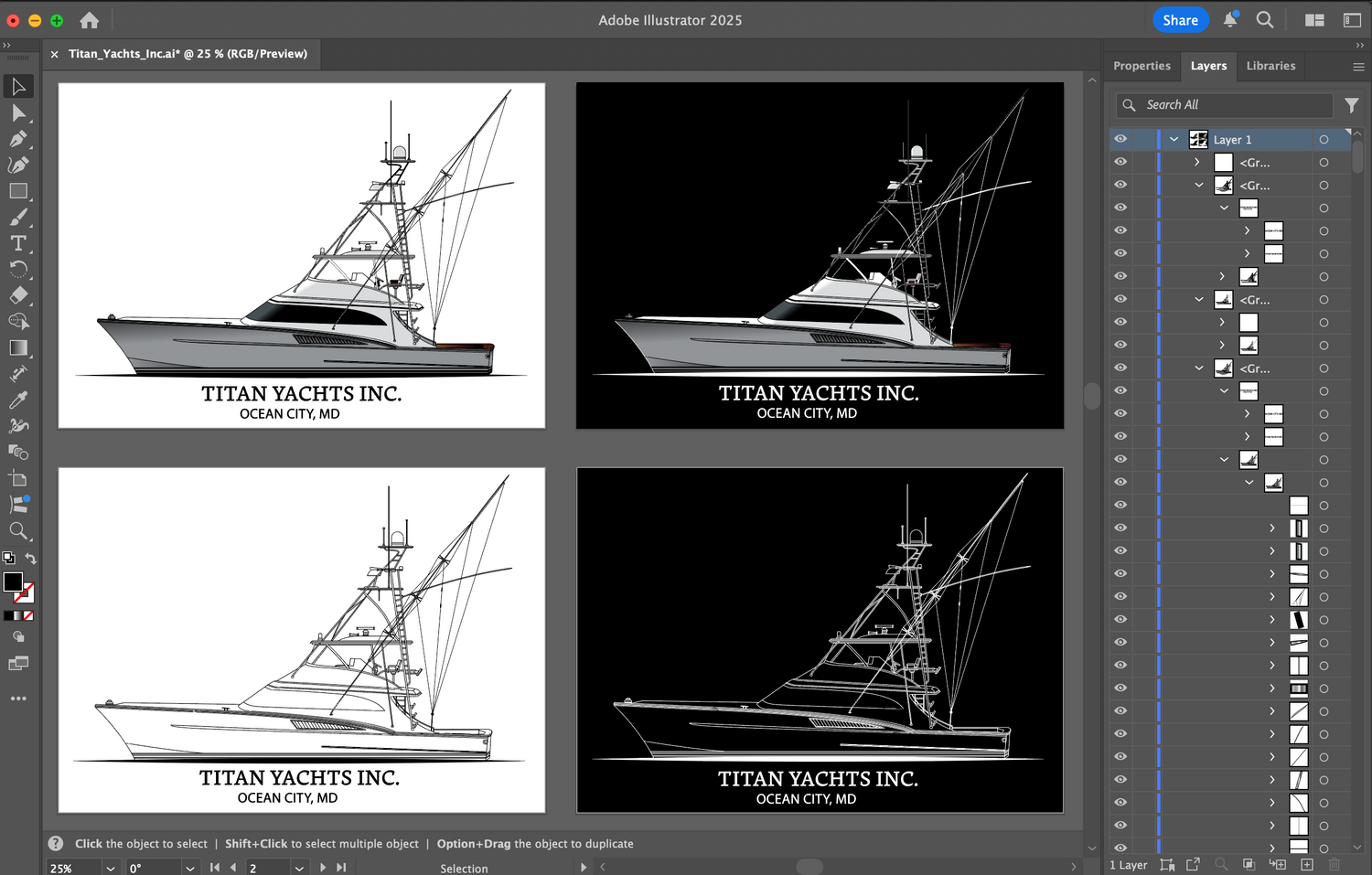Pick the Zoom tool in toolbar
The height and width of the screenshot is (875, 1372).
17,531
